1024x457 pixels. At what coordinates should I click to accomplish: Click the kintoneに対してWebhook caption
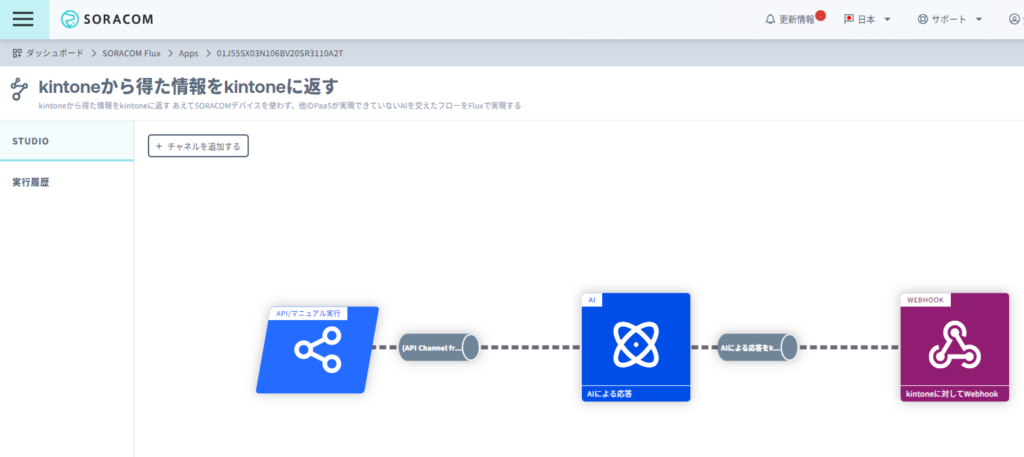point(954,394)
